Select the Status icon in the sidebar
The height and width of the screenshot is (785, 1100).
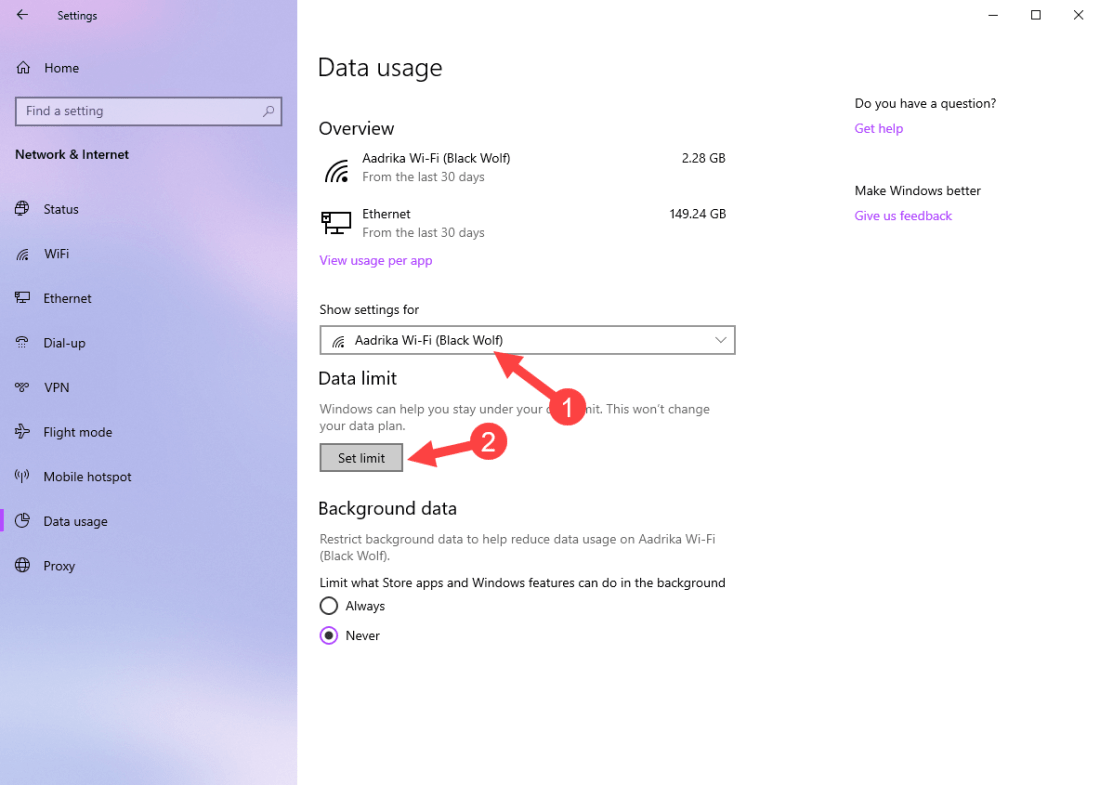pos(22,209)
